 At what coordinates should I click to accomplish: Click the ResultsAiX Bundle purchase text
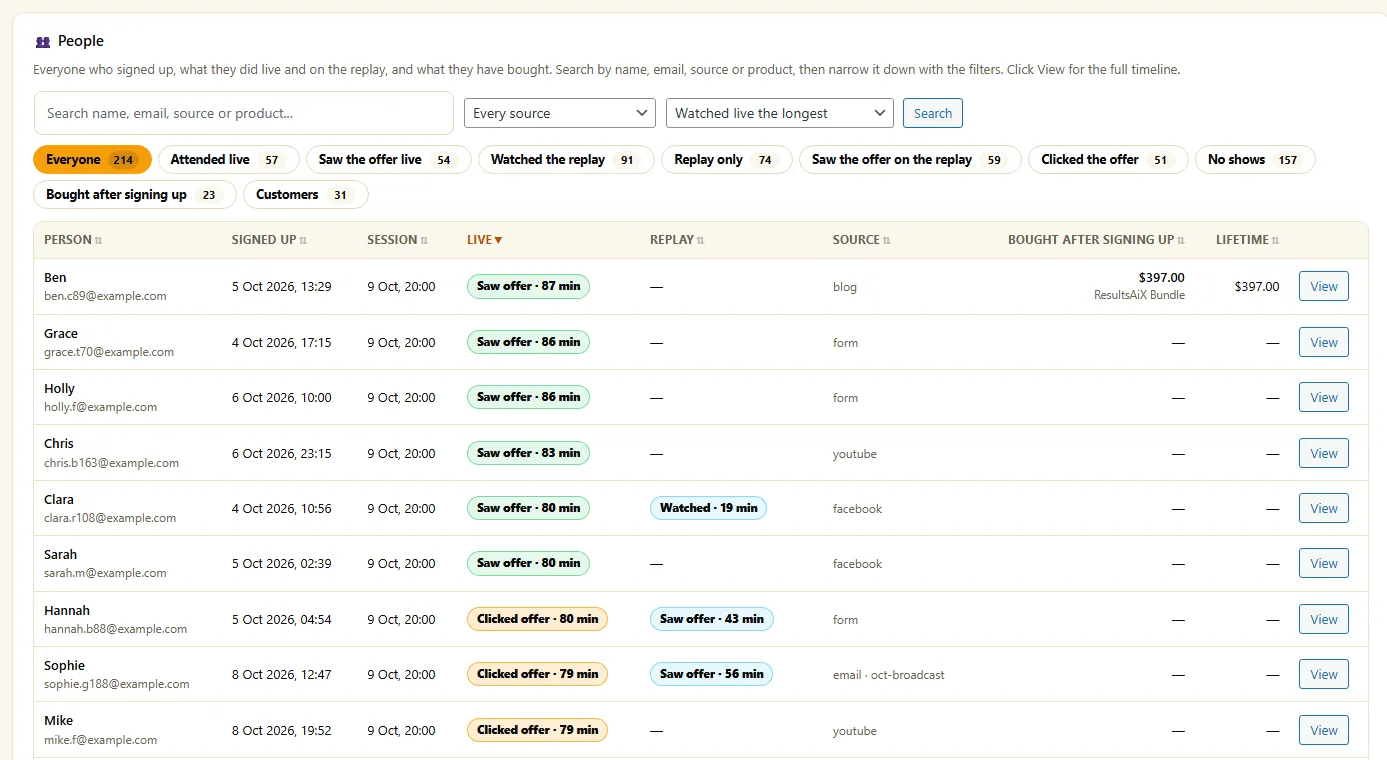coord(1140,295)
